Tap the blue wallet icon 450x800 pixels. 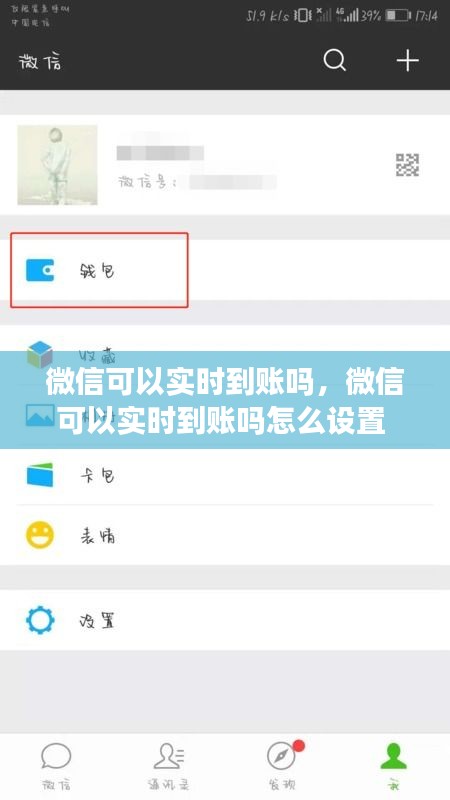(40, 270)
